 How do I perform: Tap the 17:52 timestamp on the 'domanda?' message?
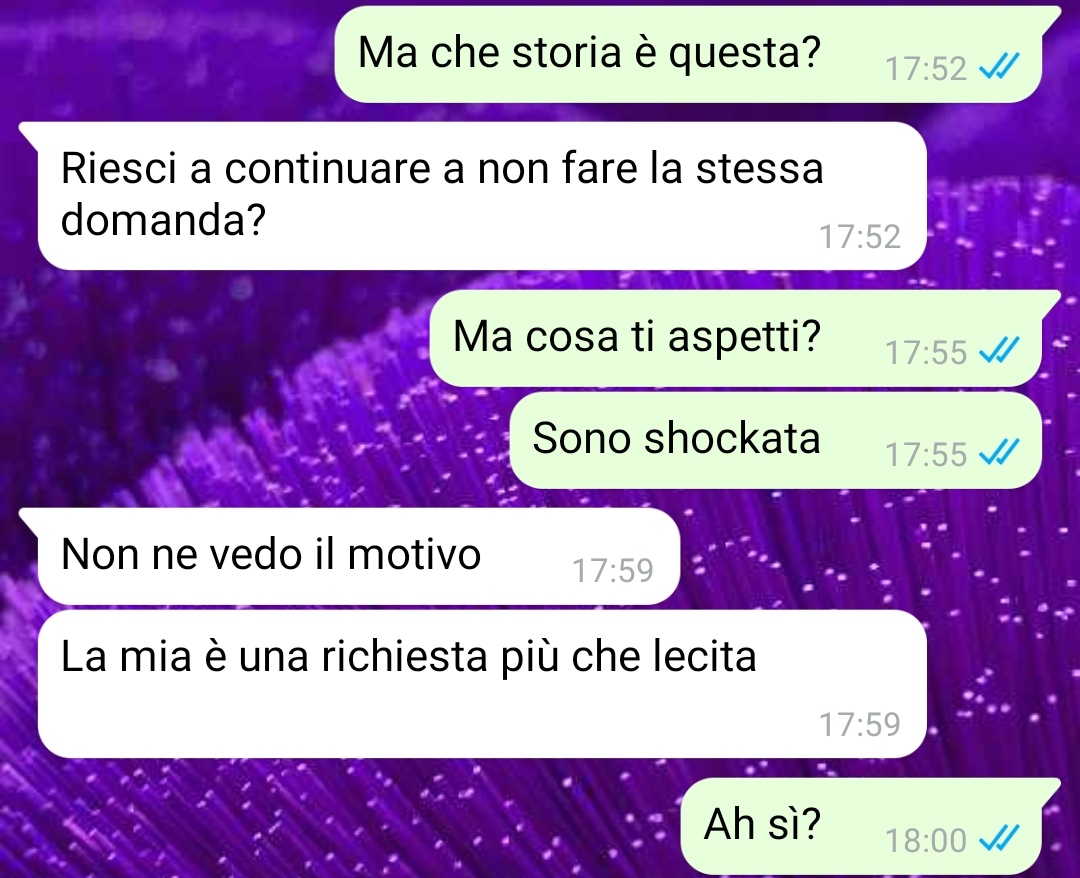pyautogui.click(x=860, y=237)
